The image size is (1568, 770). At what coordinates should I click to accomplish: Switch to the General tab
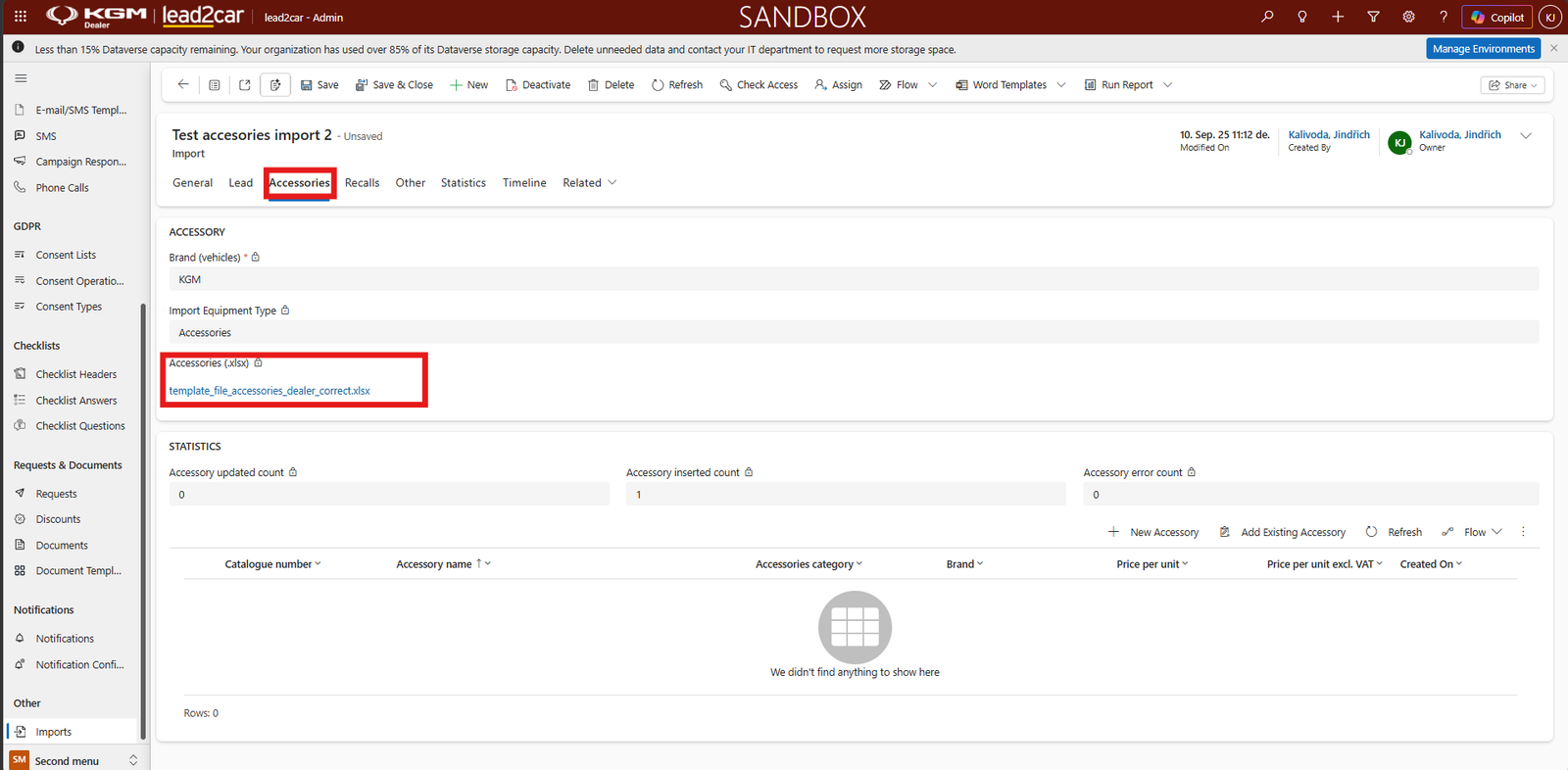click(192, 183)
